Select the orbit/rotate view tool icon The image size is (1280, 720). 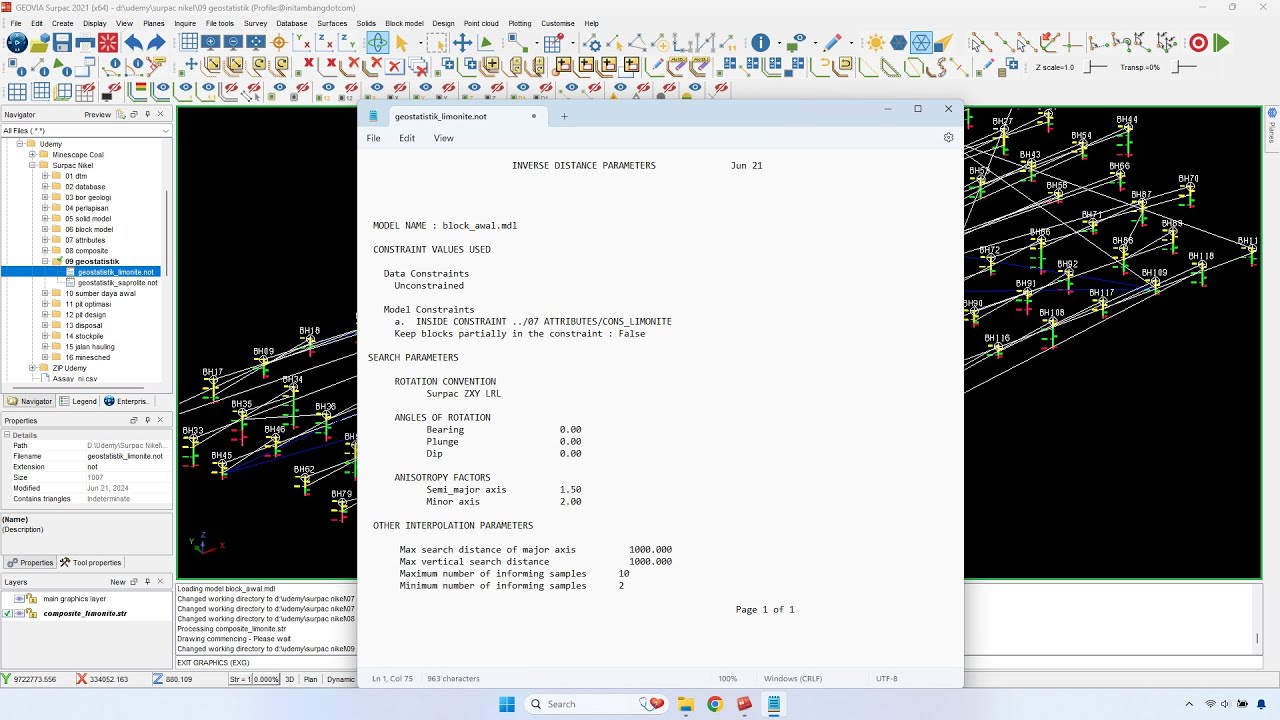[377, 43]
